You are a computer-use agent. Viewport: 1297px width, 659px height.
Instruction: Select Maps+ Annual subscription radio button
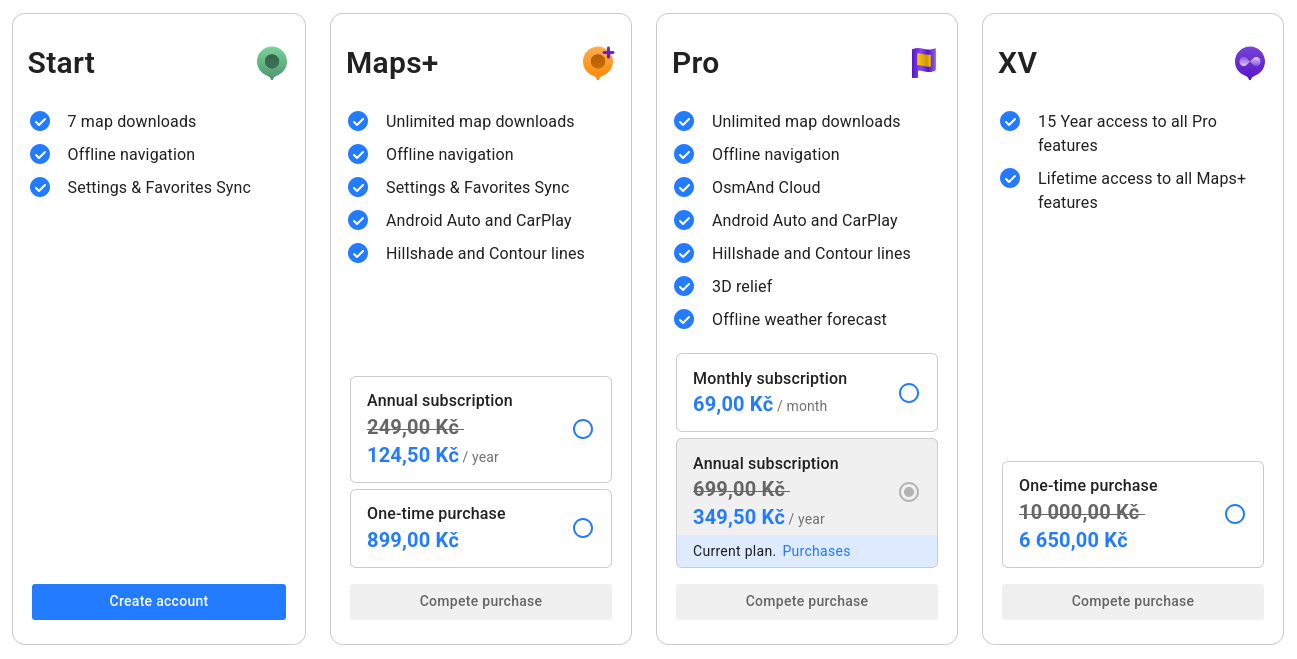[x=583, y=429]
